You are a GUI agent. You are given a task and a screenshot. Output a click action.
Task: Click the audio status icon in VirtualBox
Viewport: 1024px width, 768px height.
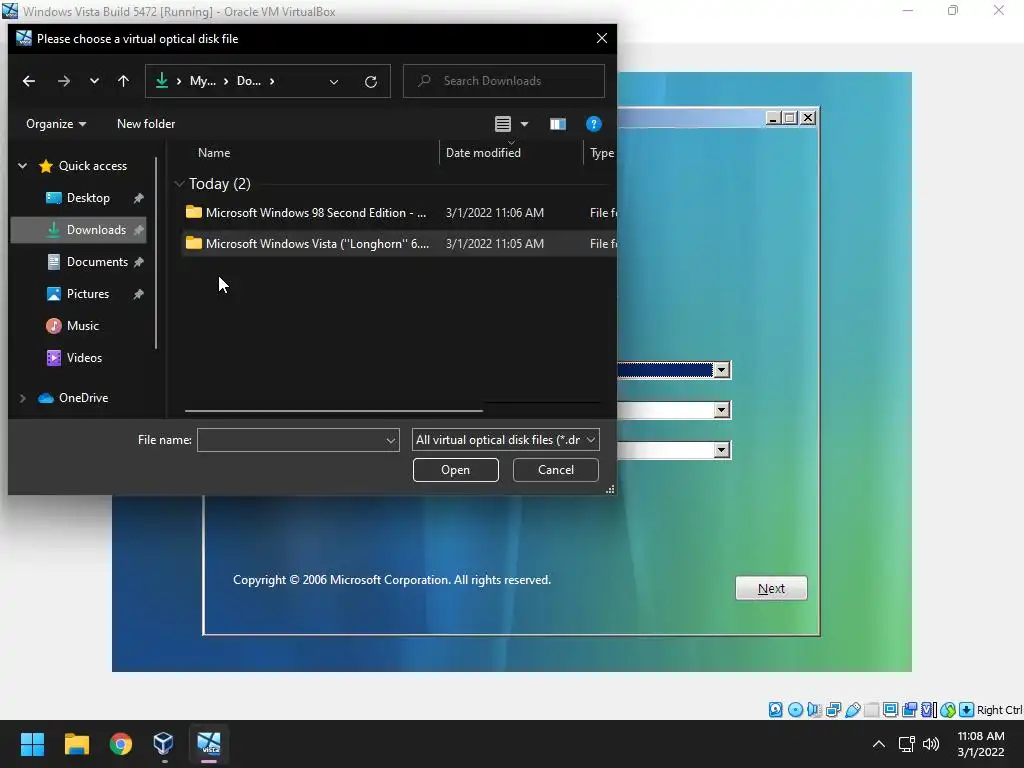[814, 710]
